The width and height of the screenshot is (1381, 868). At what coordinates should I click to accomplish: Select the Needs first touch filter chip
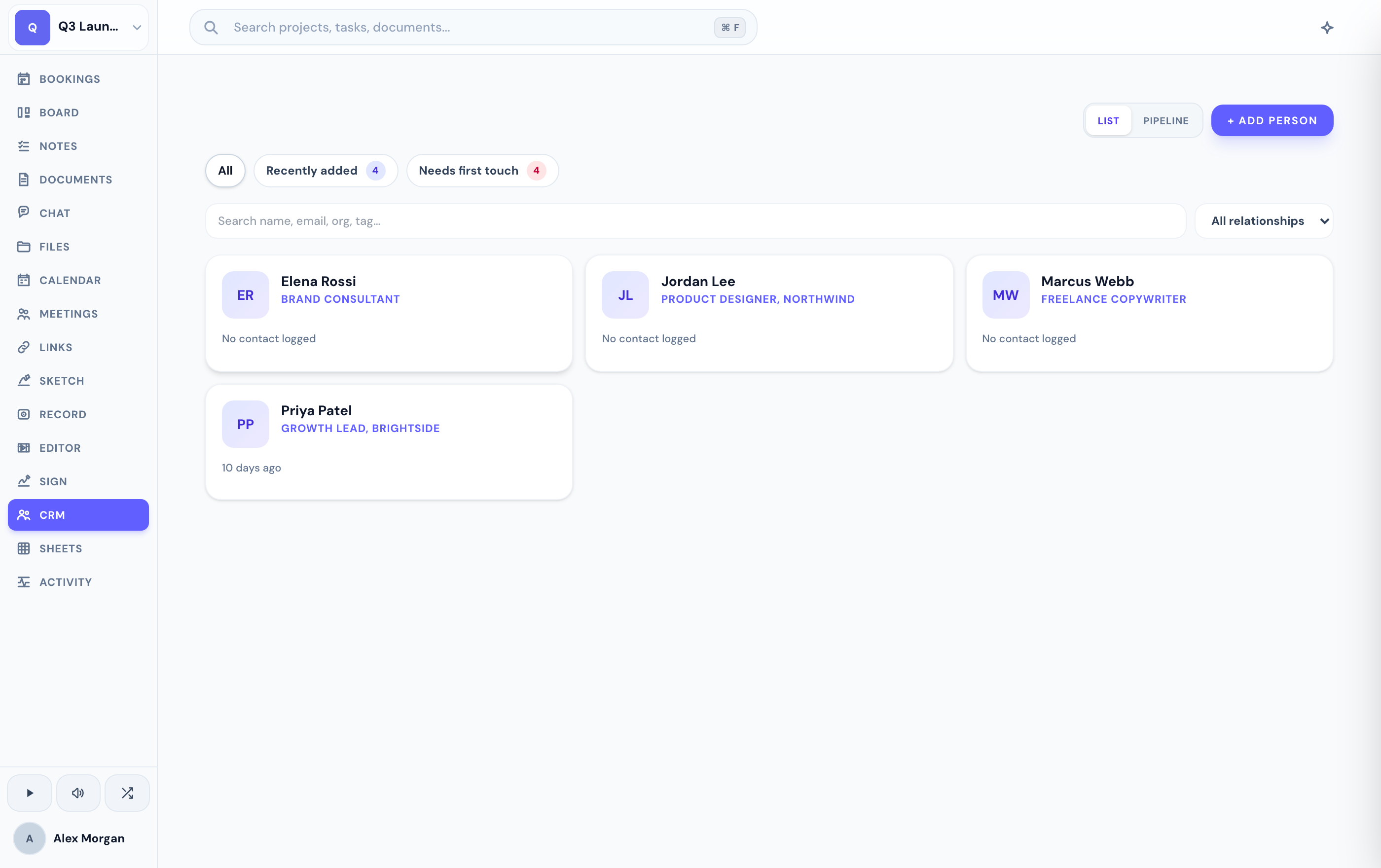click(x=482, y=170)
